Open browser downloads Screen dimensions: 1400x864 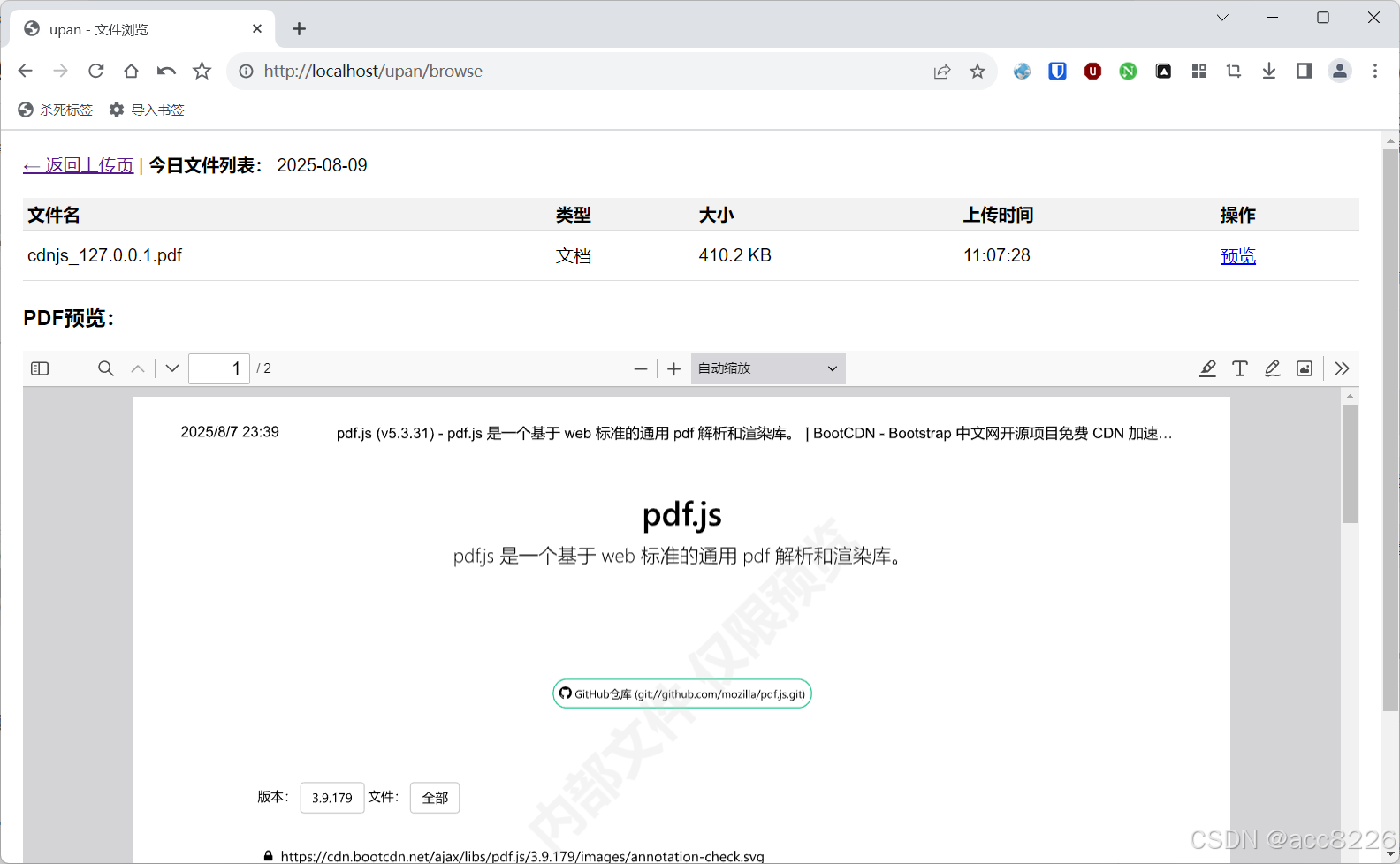[1269, 71]
